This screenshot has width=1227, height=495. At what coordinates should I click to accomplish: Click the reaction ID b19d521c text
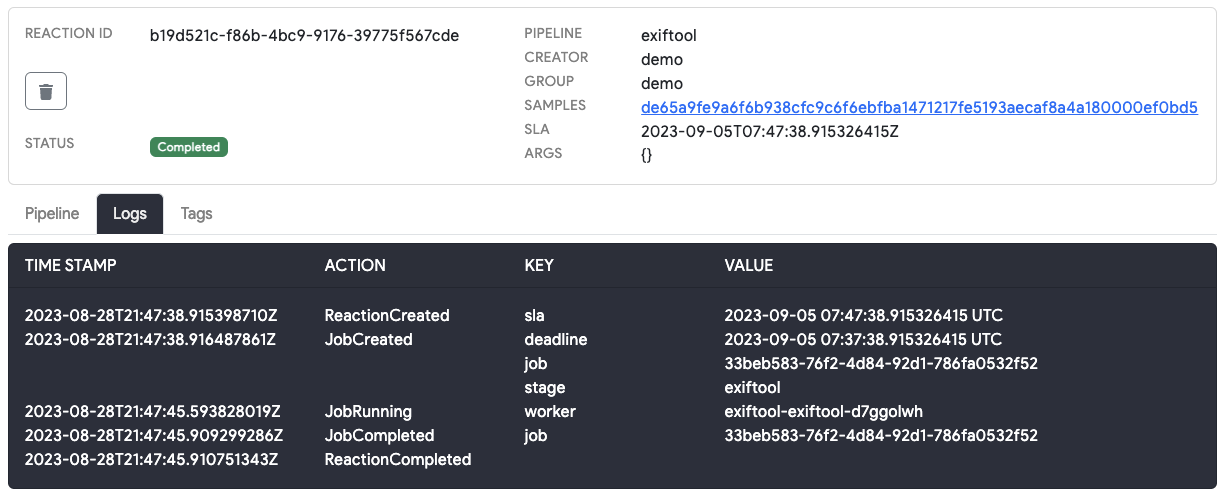304,35
